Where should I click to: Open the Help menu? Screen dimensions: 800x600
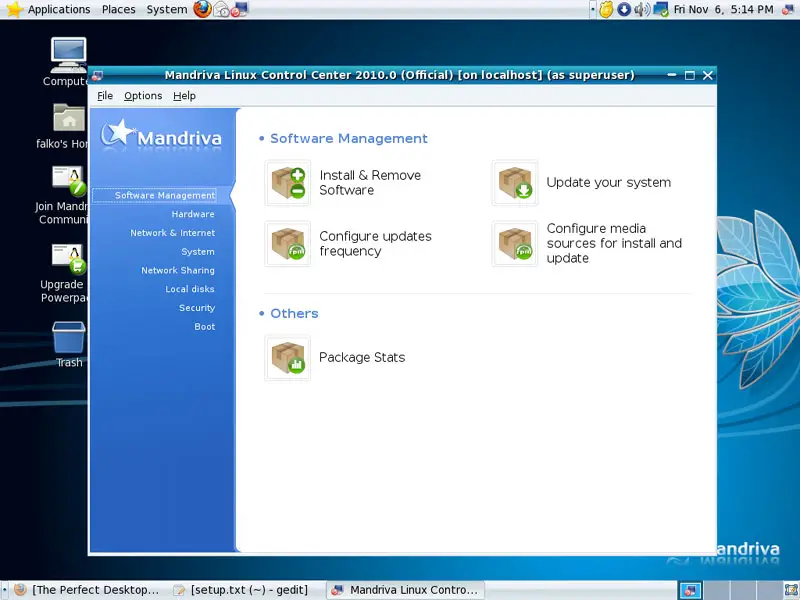[x=184, y=96]
